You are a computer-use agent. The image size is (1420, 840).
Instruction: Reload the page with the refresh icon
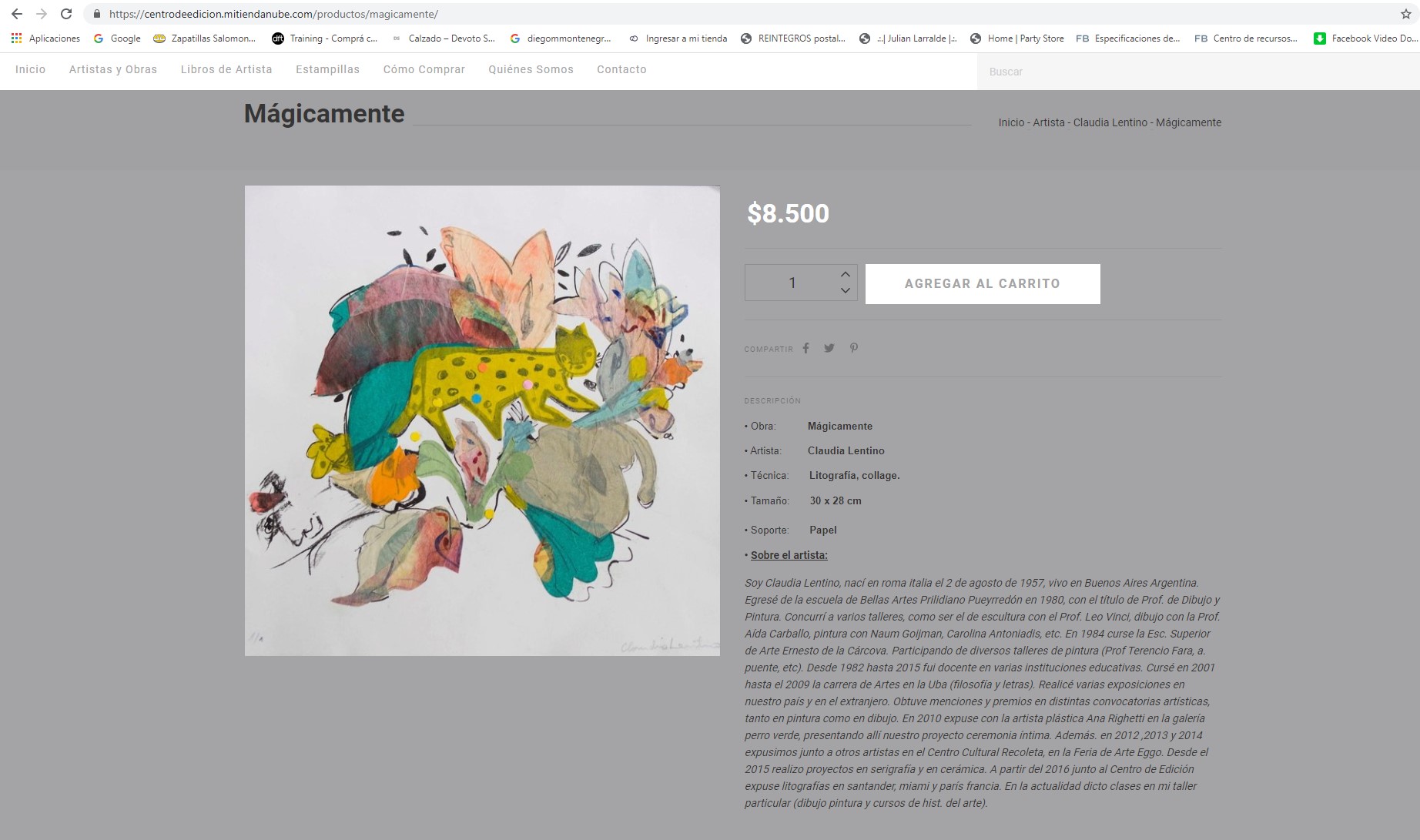66,14
